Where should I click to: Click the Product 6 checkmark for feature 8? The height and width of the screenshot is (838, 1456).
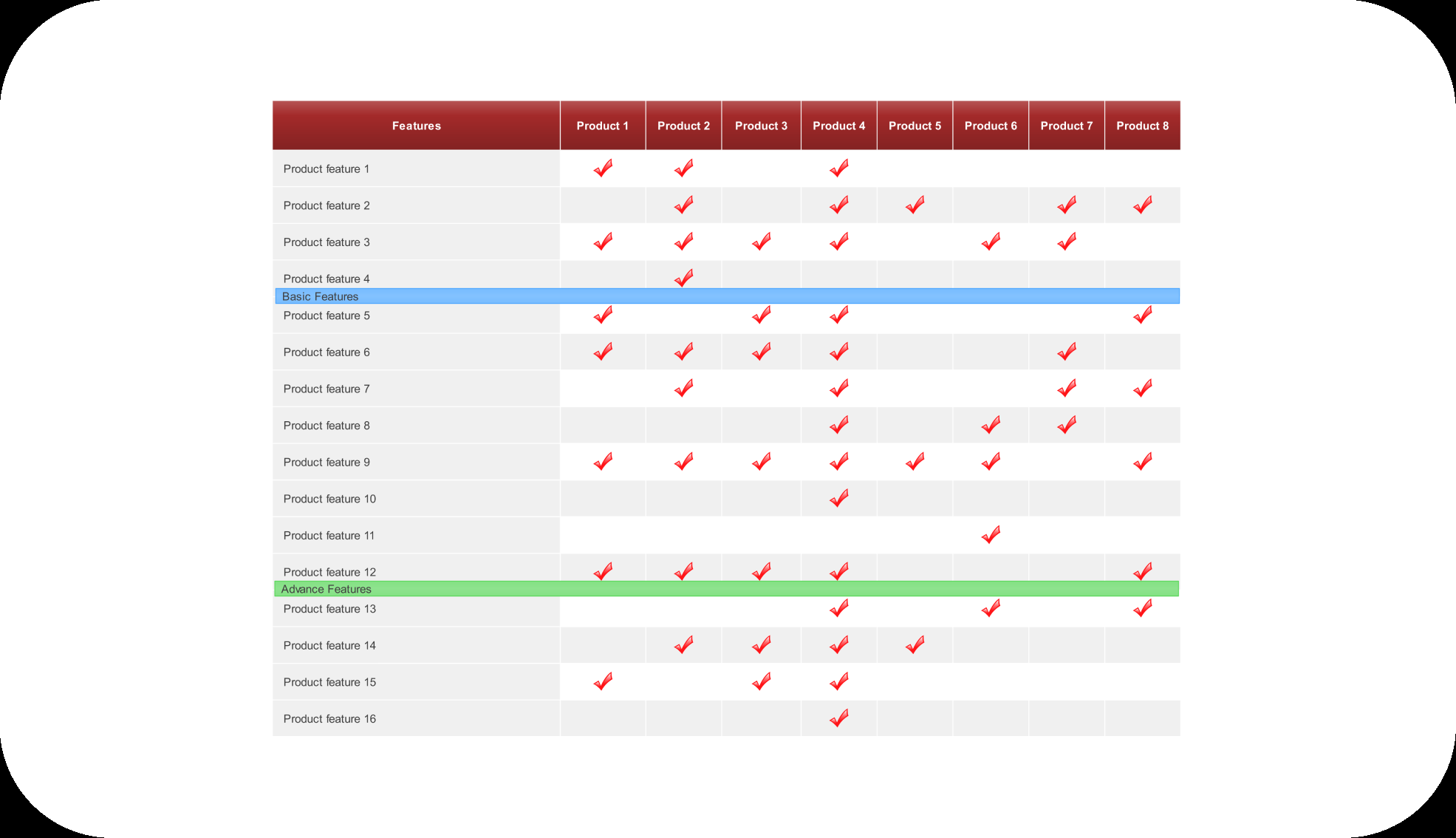click(991, 425)
